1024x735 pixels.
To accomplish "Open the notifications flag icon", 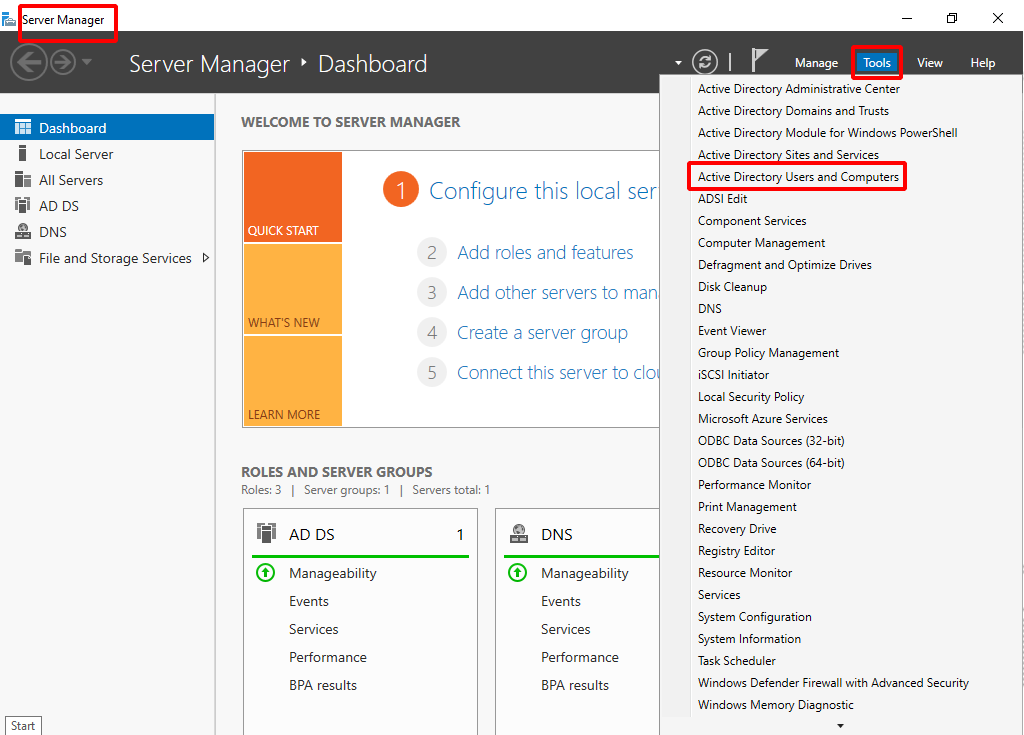I will [760, 61].
